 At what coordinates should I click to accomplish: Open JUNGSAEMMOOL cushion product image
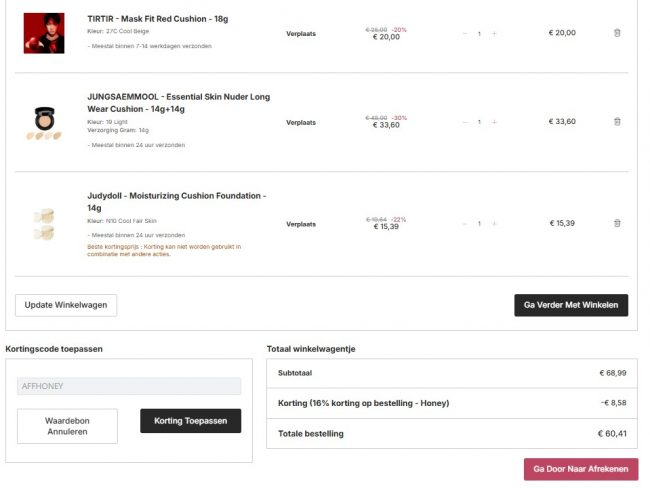coord(44,122)
